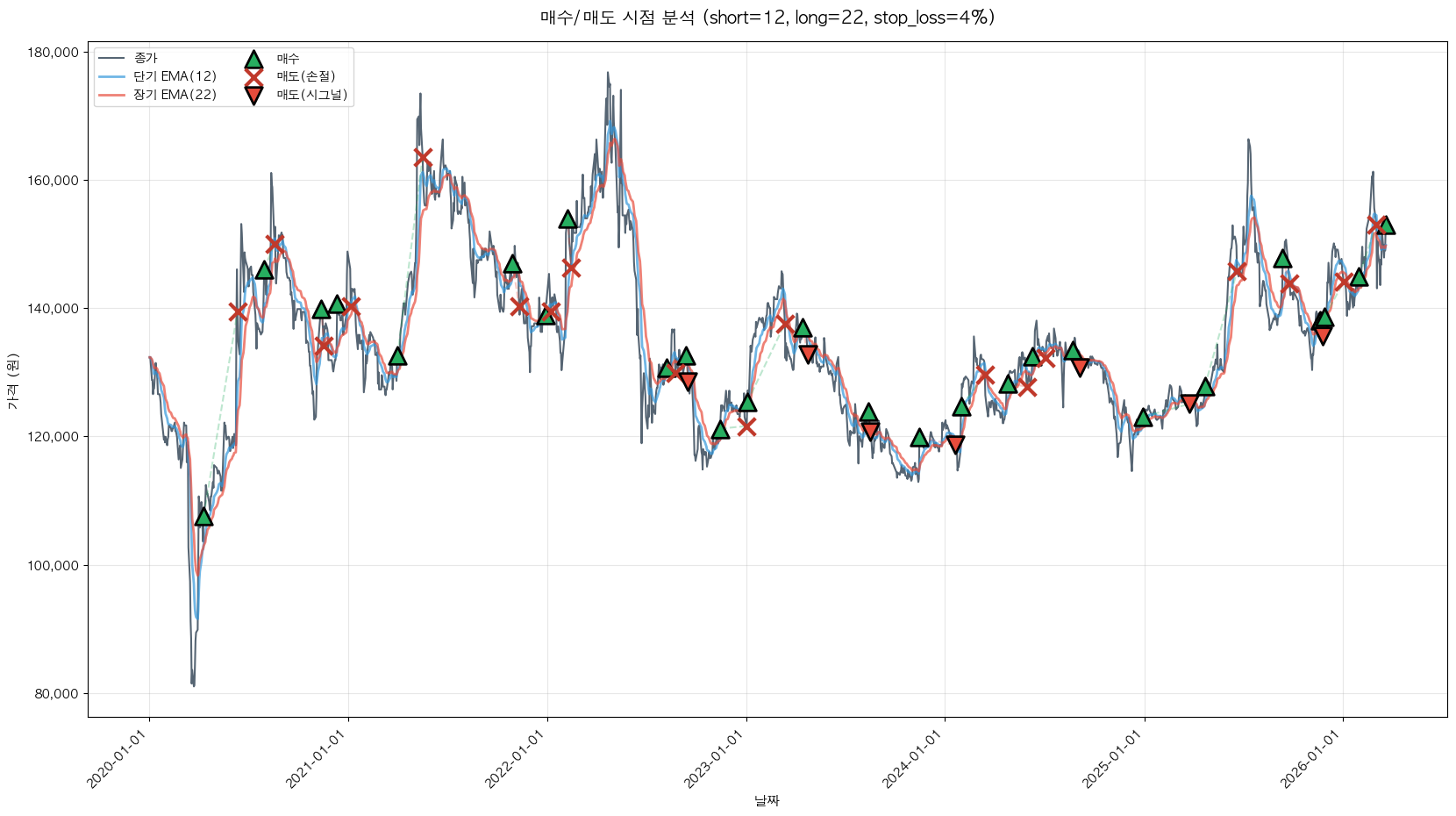This screenshot has width=1456, height=816.
Task: Click the chart title text at top
Action: [767, 18]
